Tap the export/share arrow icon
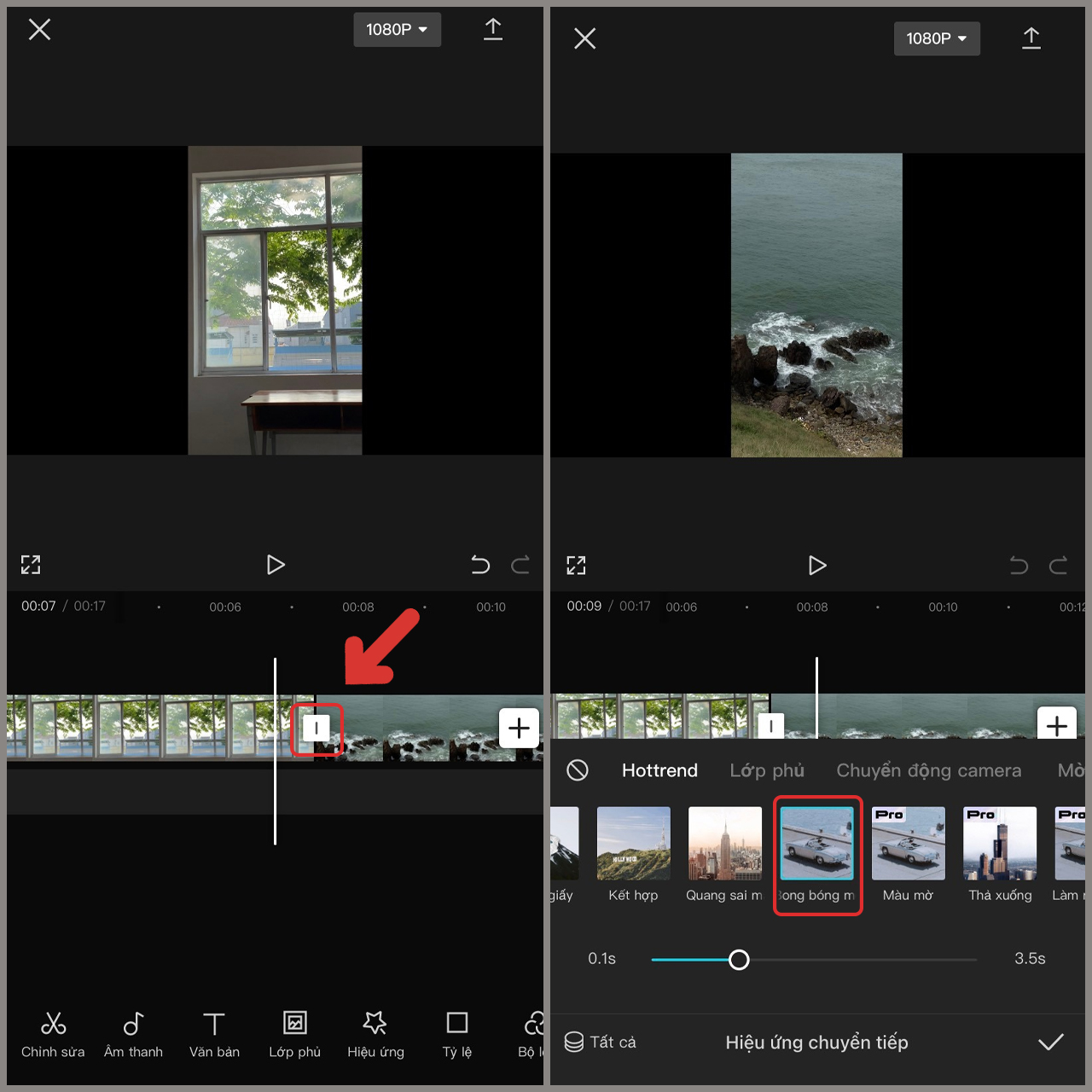Image resolution: width=1092 pixels, height=1092 pixels. pos(493,28)
